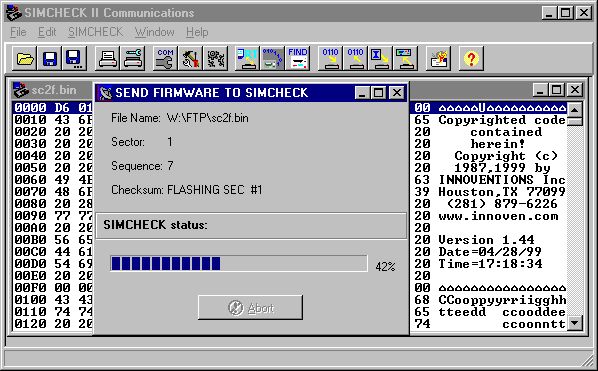Close the Send Firmware dialog
The width and height of the screenshot is (598, 371).
(397, 93)
